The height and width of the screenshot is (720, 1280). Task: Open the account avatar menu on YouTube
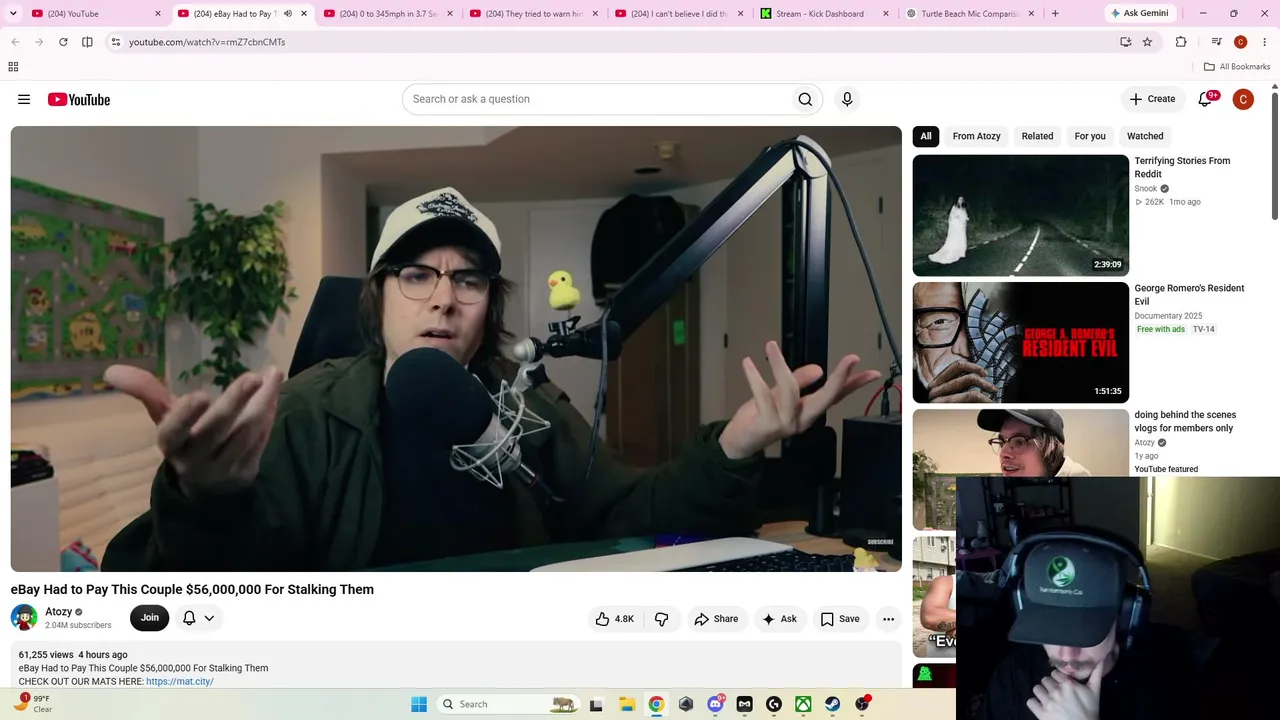pos(1243,99)
